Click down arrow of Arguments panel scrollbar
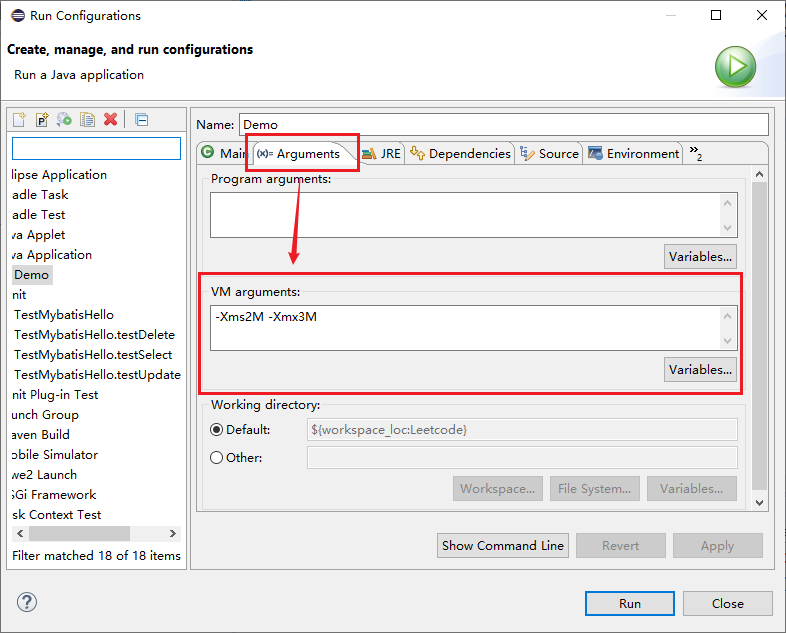The width and height of the screenshot is (786, 633). click(x=759, y=503)
